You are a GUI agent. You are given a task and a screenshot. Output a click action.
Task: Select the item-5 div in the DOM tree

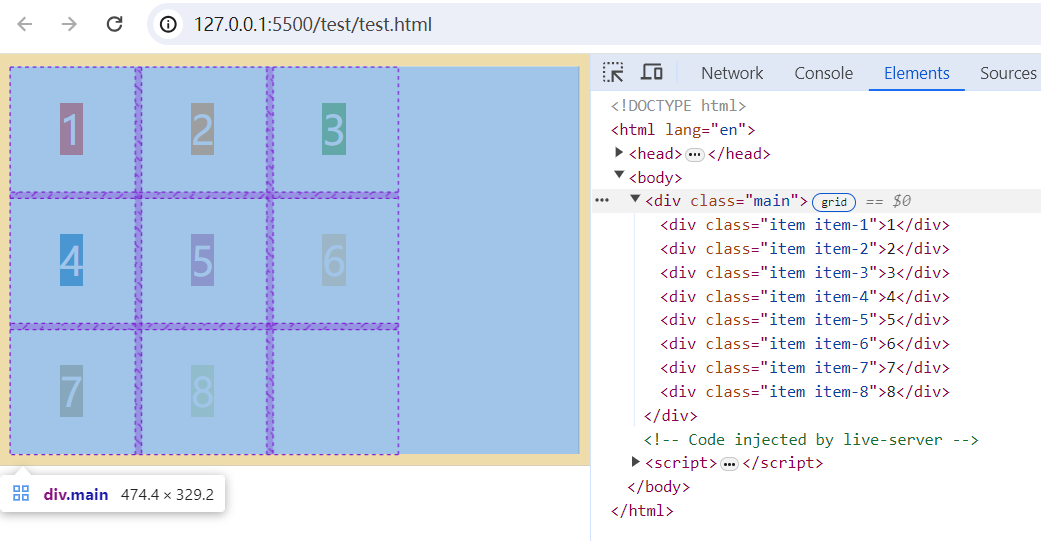click(805, 320)
